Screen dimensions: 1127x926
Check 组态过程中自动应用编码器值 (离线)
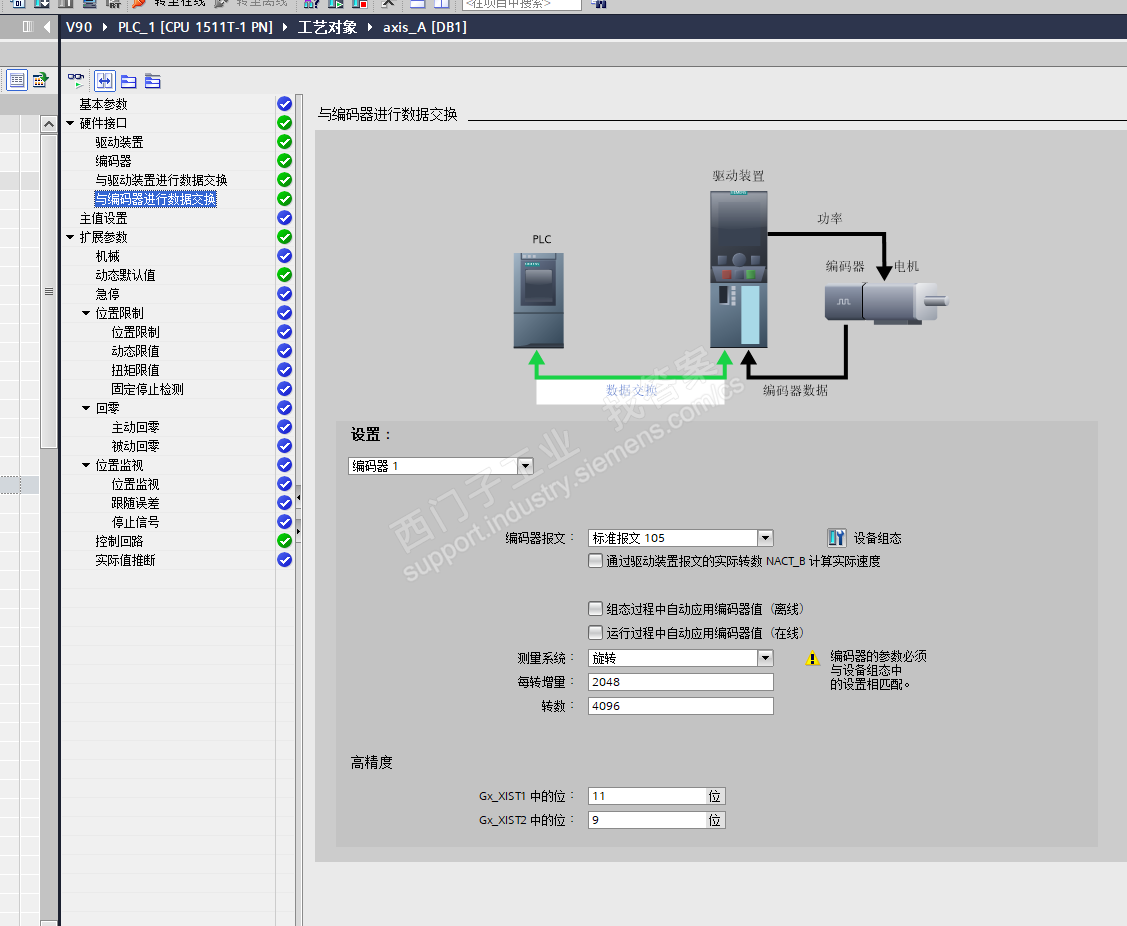click(x=595, y=609)
